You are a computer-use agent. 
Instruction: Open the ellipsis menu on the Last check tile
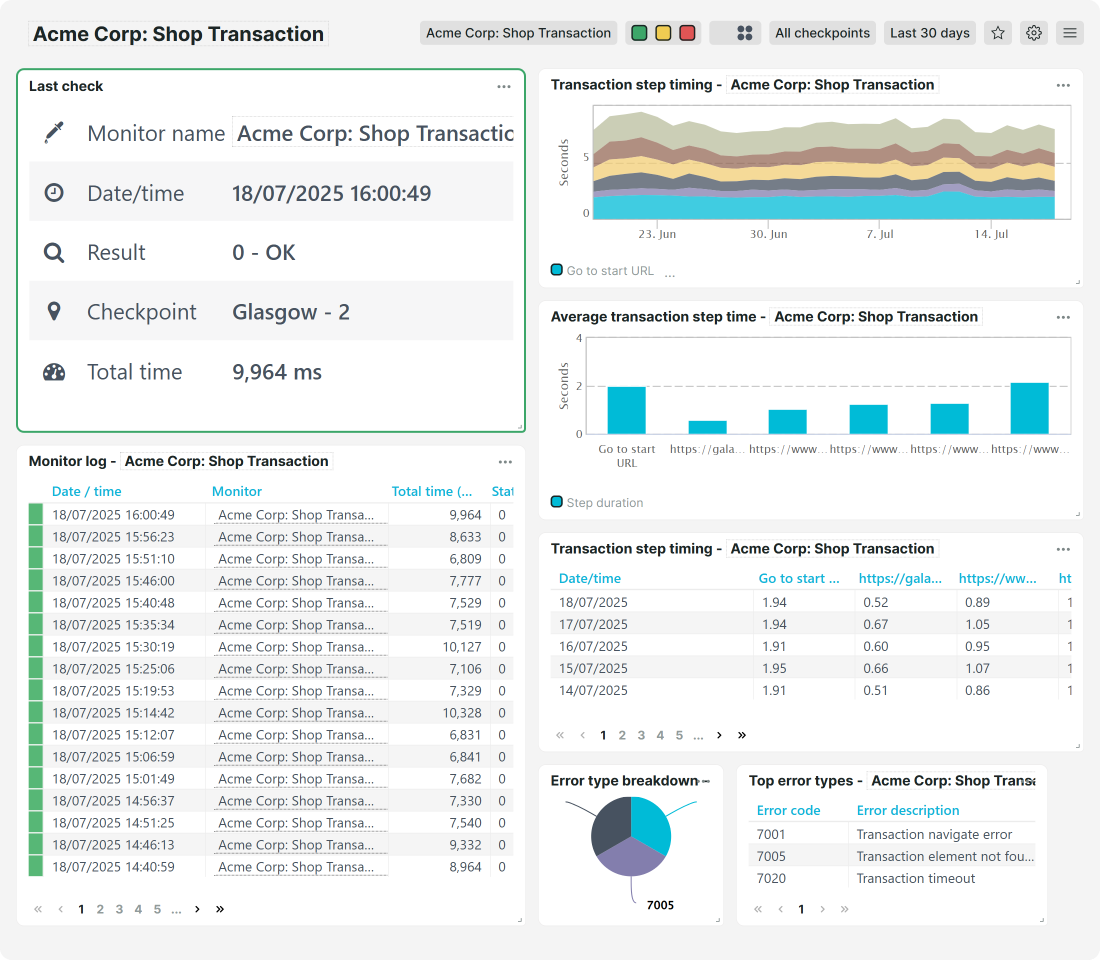(x=504, y=86)
